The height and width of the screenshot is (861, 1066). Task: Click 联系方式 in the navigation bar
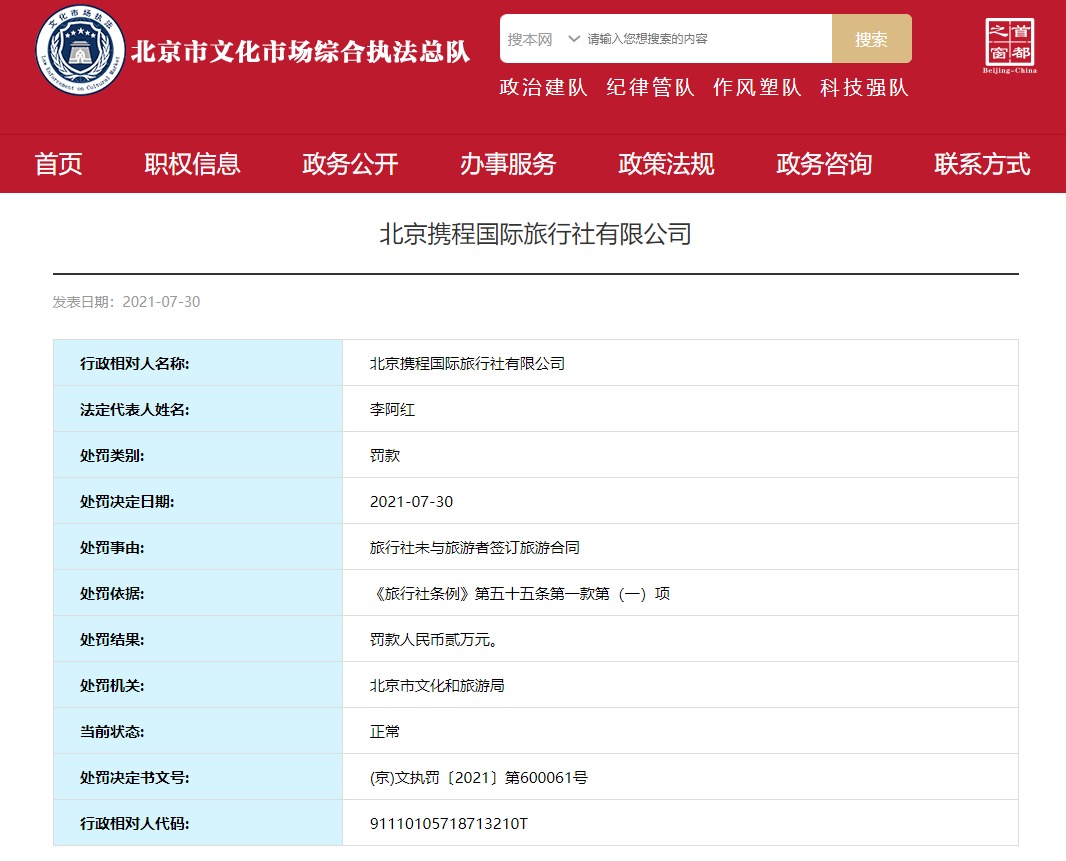pyautogui.click(x=982, y=164)
